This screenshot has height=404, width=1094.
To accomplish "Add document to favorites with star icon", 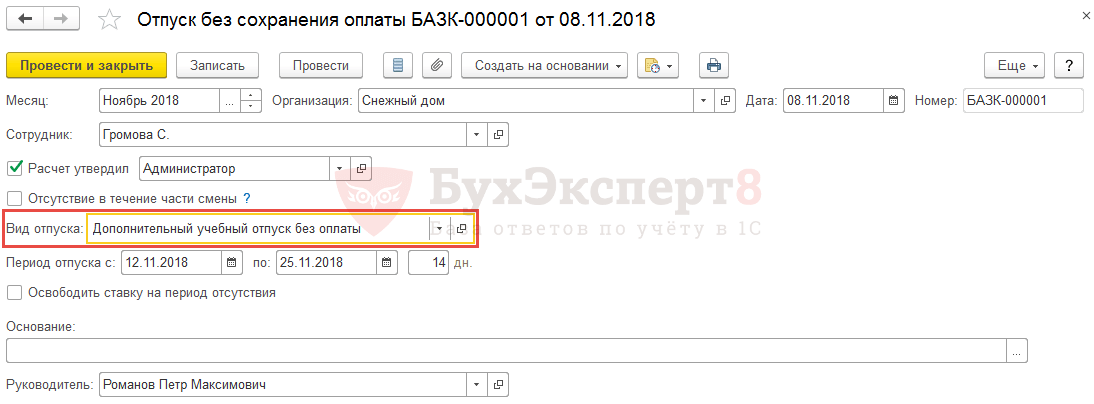I will coord(109,20).
